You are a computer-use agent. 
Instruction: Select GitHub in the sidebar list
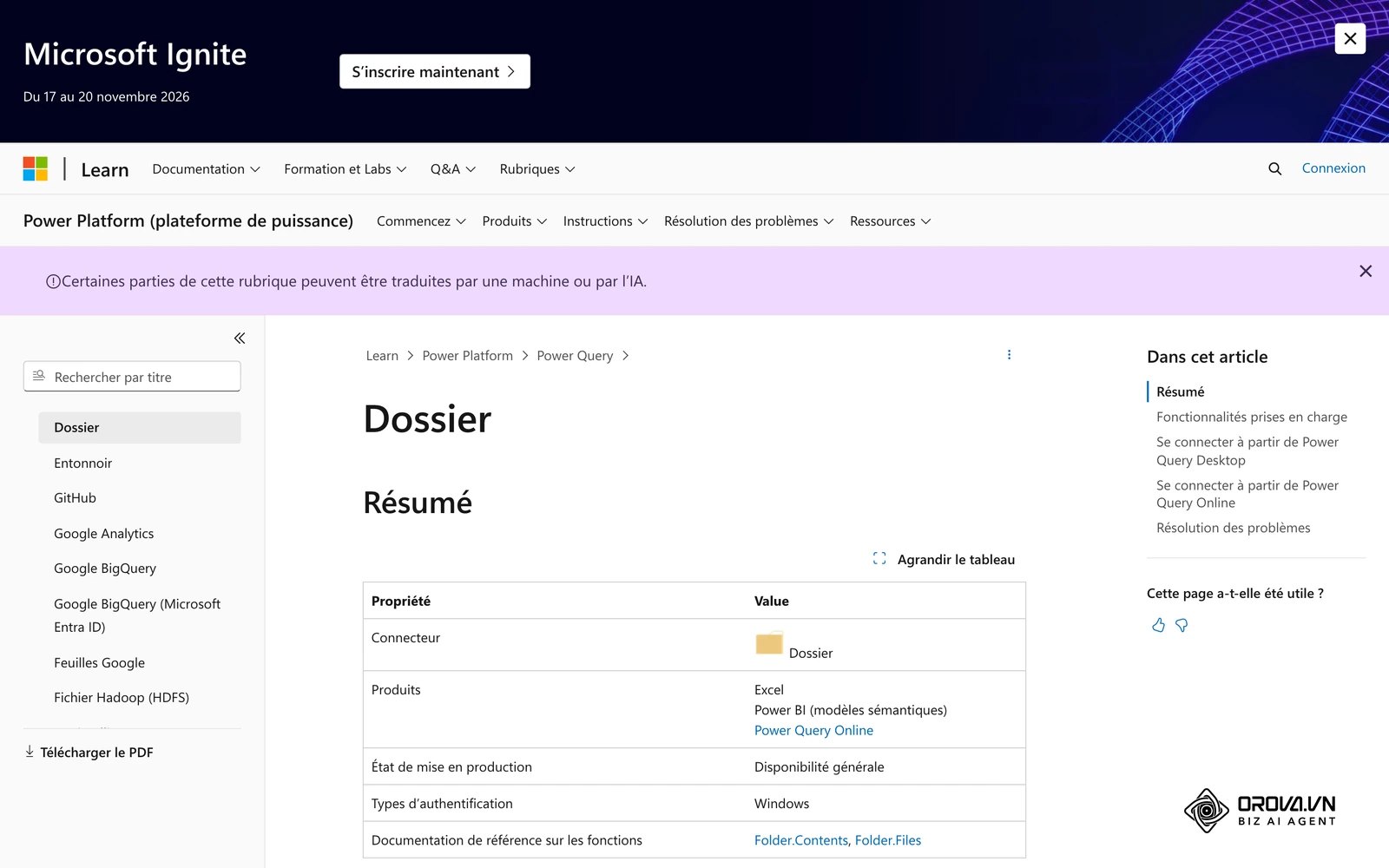(x=76, y=497)
